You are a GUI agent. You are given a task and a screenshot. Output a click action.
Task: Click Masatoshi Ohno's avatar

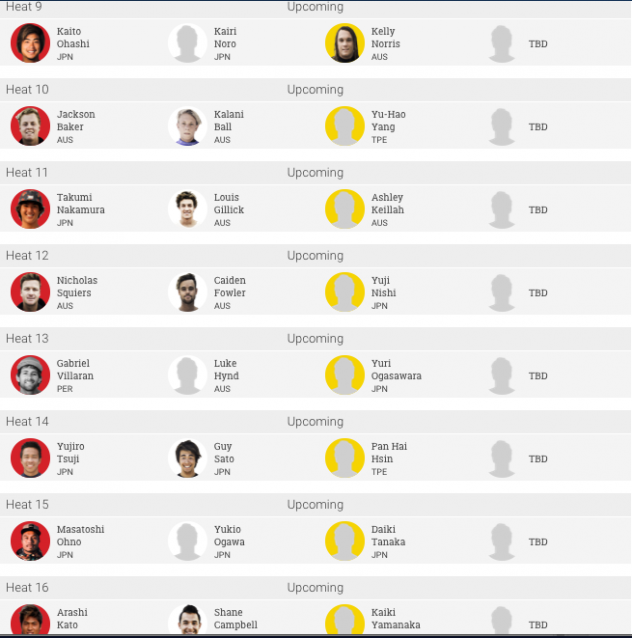pyautogui.click(x=30, y=541)
